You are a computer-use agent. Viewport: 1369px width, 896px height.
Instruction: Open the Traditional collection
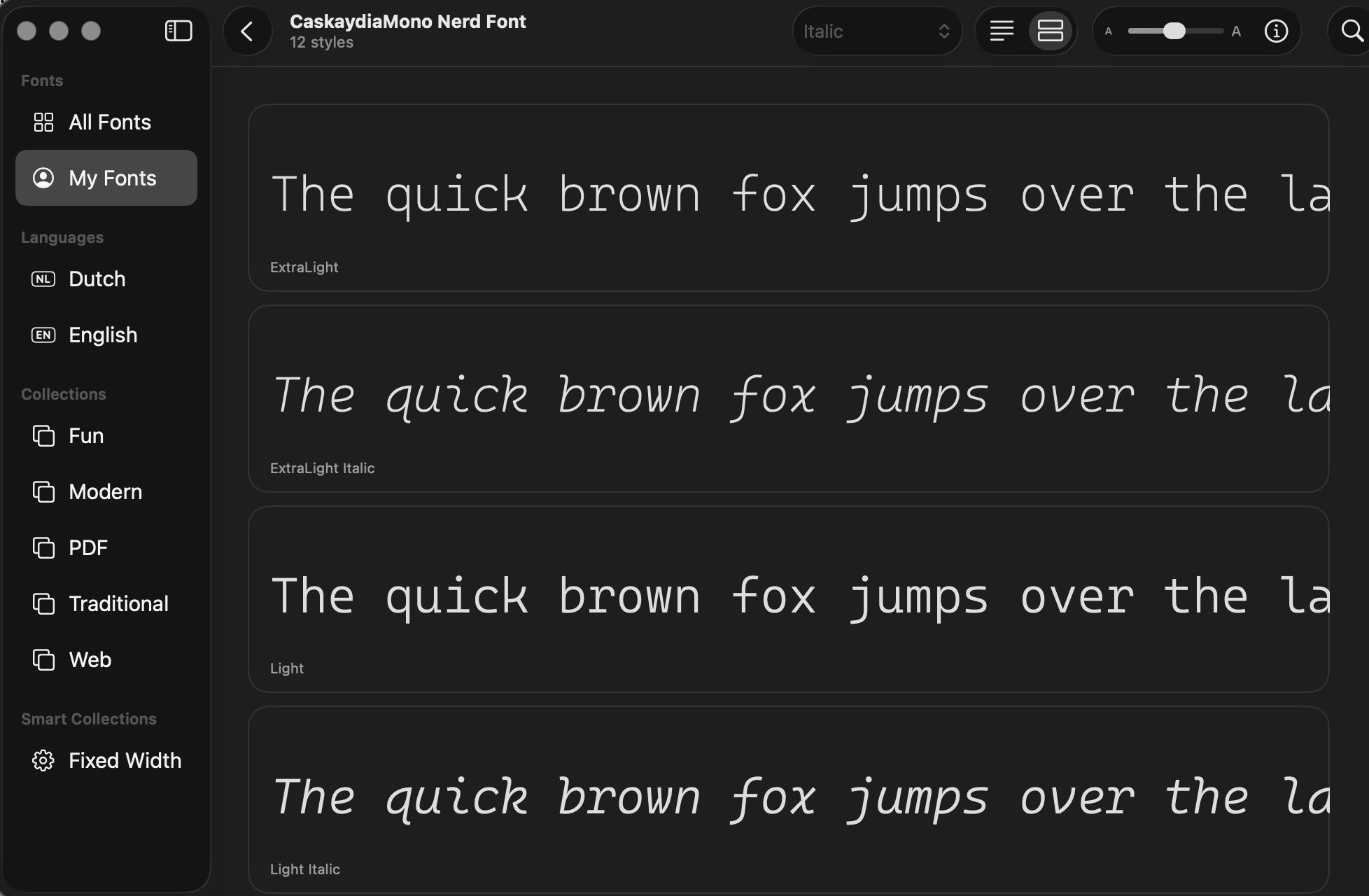[118, 604]
